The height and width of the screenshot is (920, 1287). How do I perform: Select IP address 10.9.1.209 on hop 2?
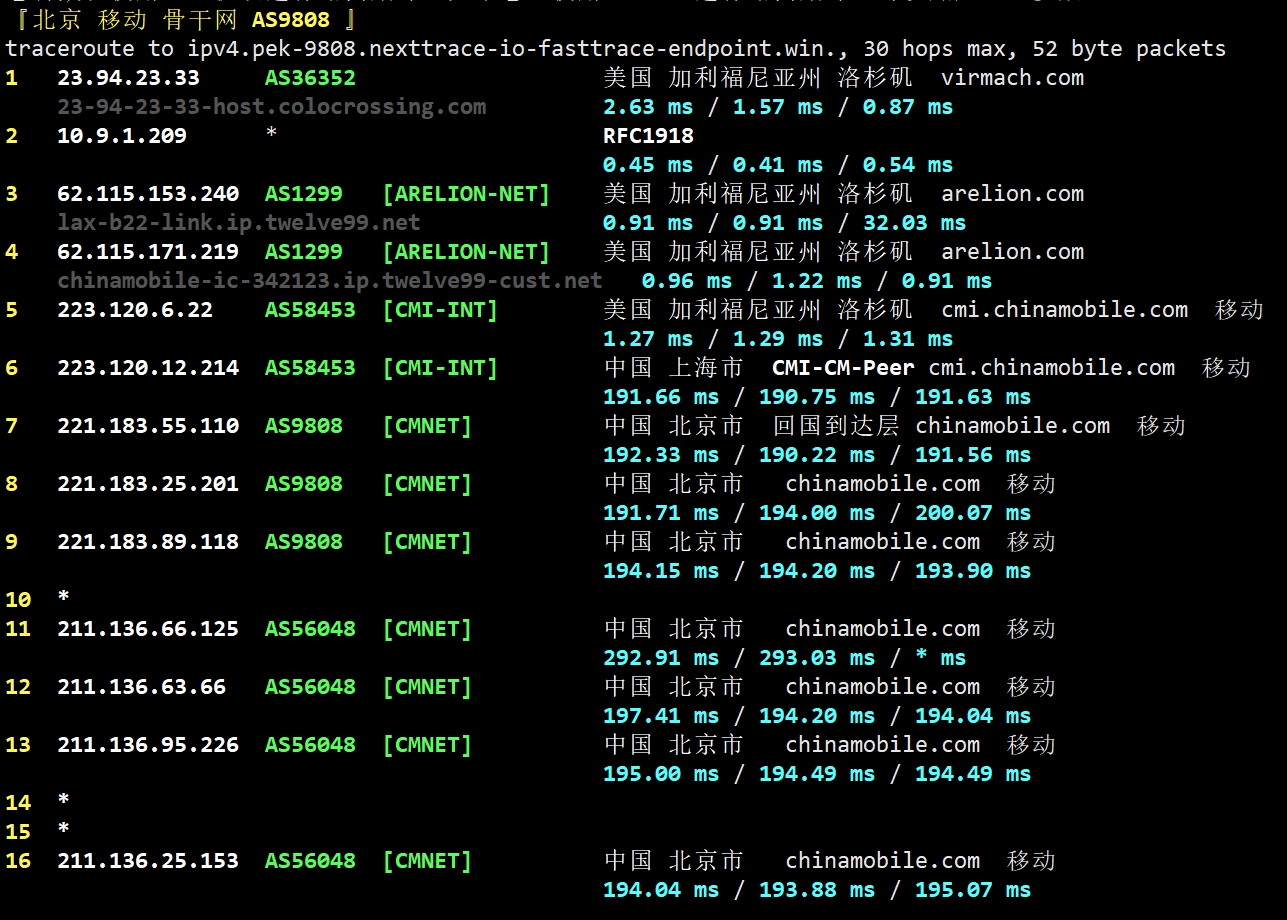click(x=122, y=136)
